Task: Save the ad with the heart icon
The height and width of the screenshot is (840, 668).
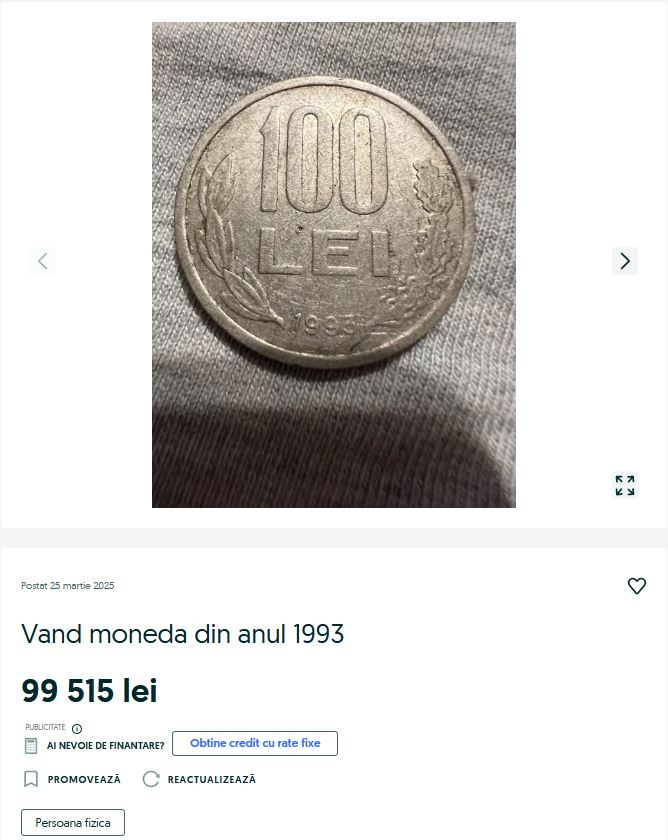Action: (x=636, y=586)
